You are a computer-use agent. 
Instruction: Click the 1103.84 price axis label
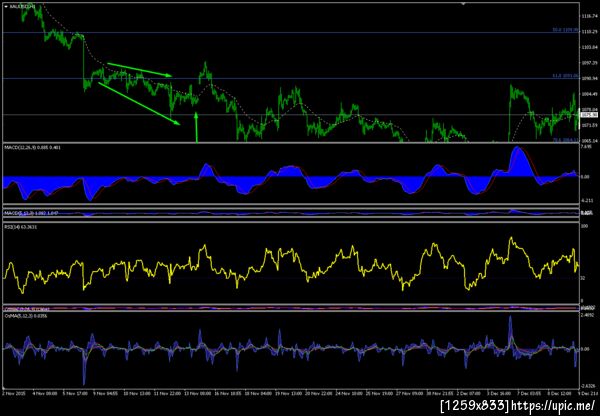coord(590,47)
